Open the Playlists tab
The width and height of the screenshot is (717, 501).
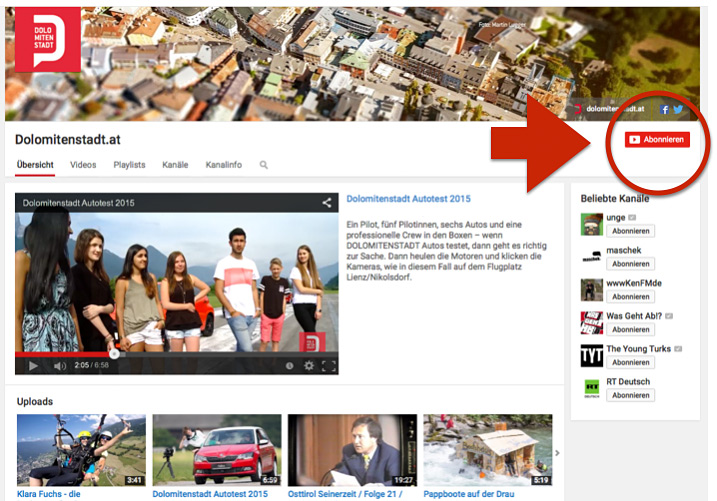pyautogui.click(x=129, y=165)
